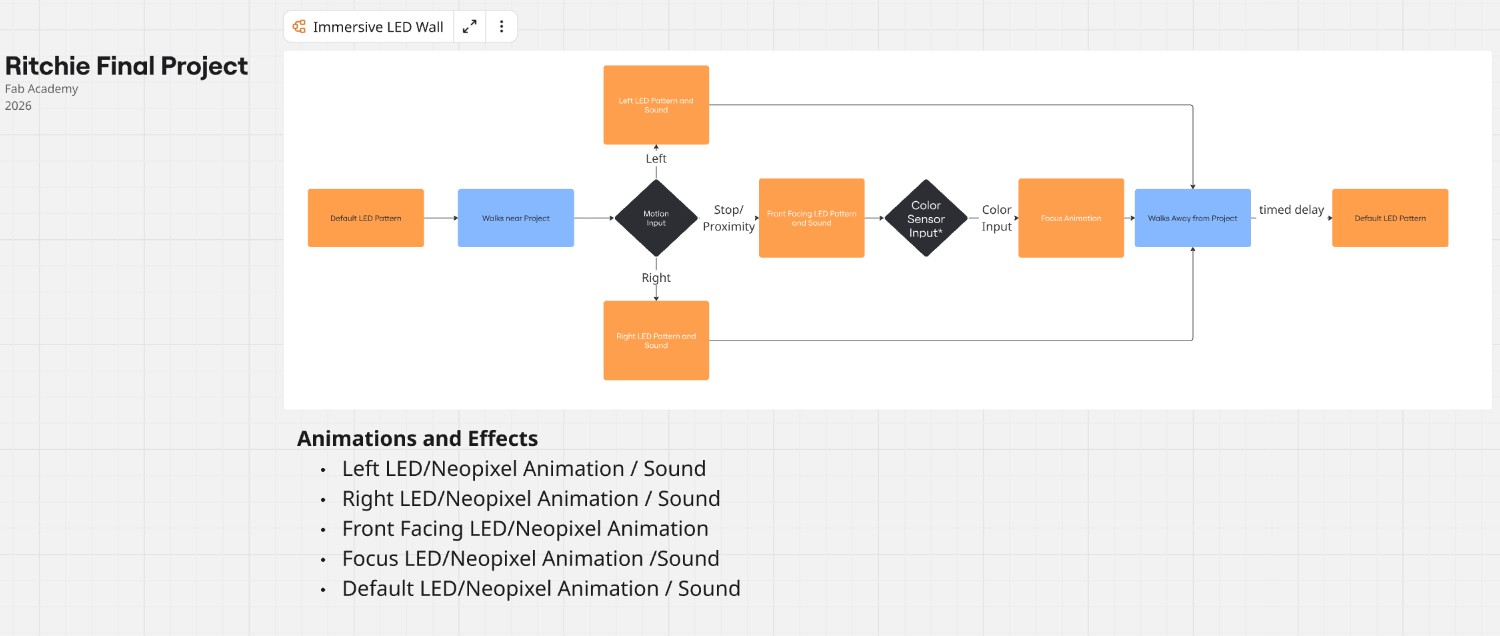The width and height of the screenshot is (1500, 636).
Task: Select the "Animations and Effects" heading
Action: 417,438
